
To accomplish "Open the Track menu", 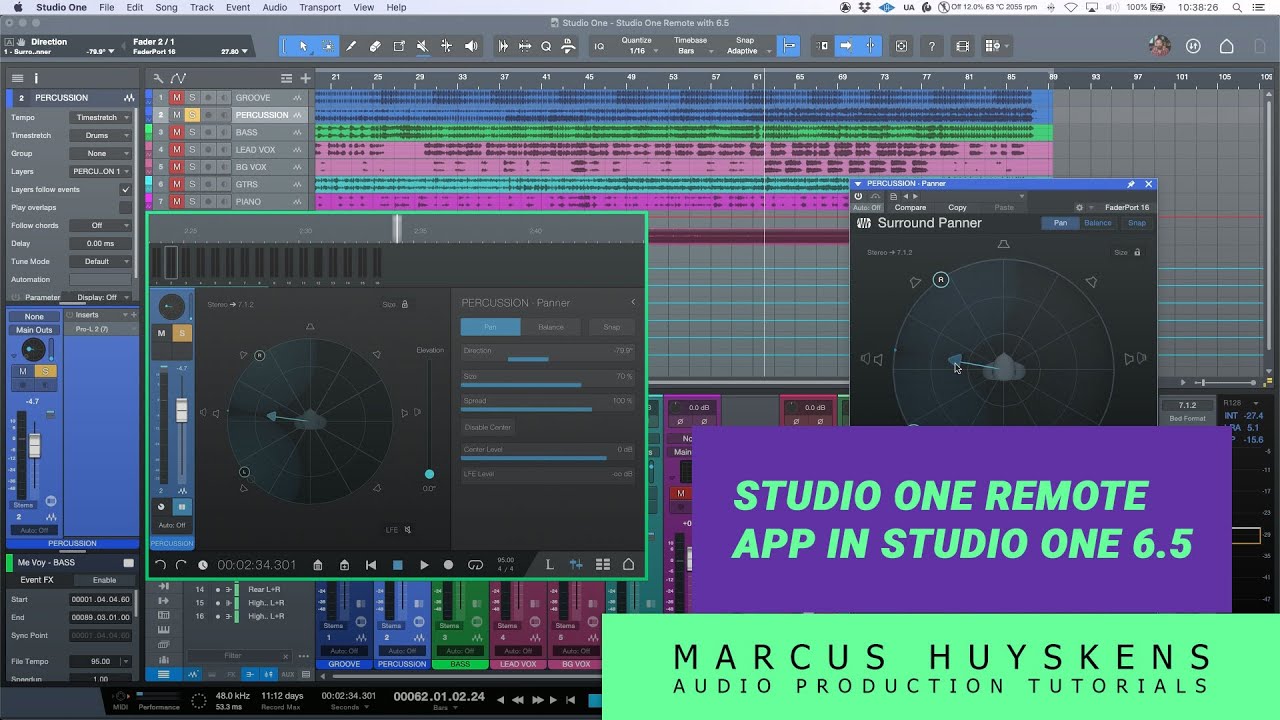I will [202, 7].
